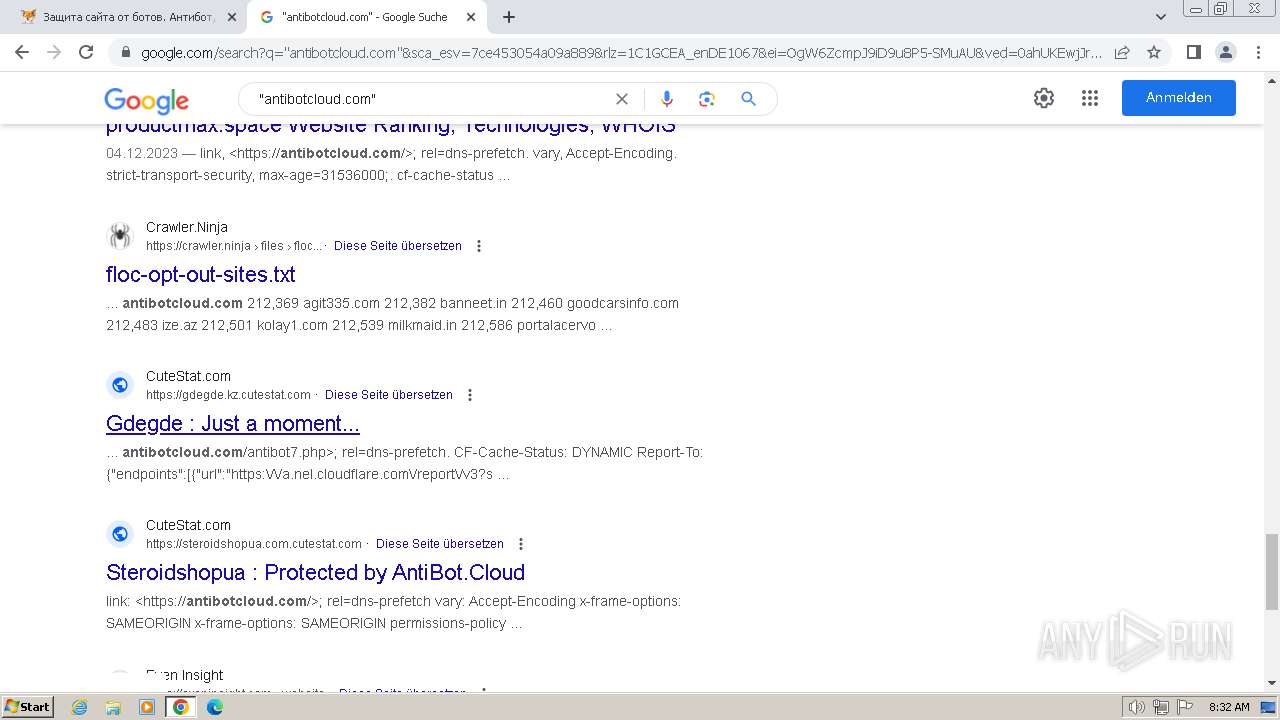This screenshot has width=1280, height=720.
Task: Open the Gdegde : Just a moment... result
Action: pos(233,423)
